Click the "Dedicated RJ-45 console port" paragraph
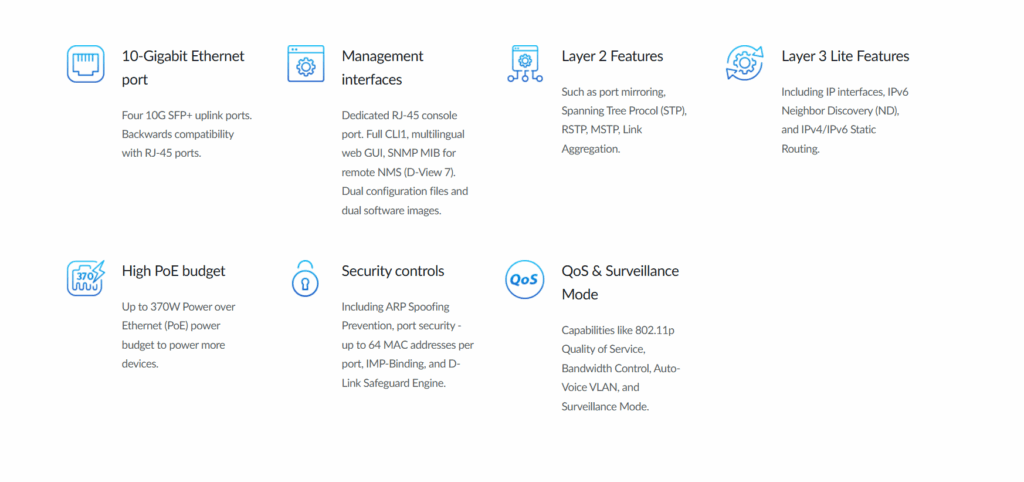This screenshot has height=482, width=1024. point(405,162)
